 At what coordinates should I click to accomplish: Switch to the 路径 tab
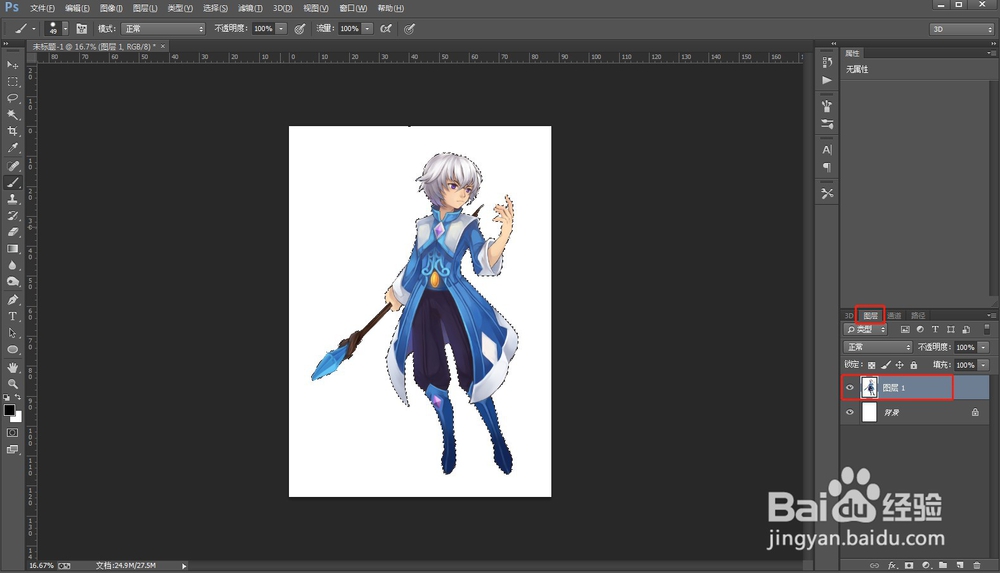pyautogui.click(x=918, y=315)
